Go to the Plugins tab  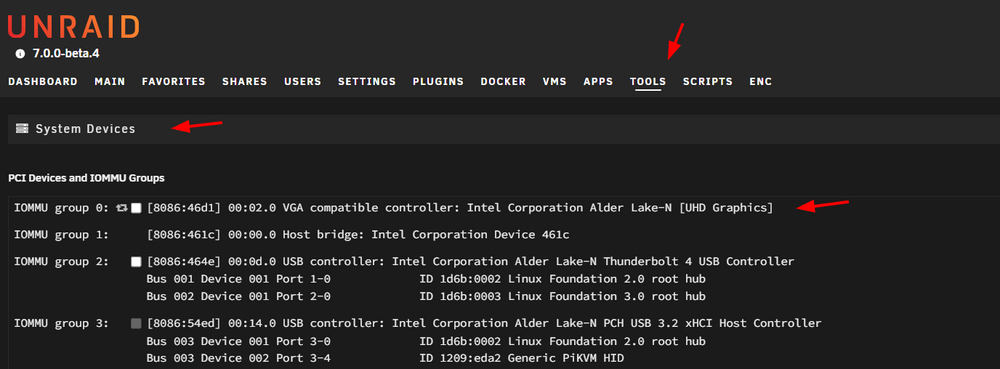438,82
